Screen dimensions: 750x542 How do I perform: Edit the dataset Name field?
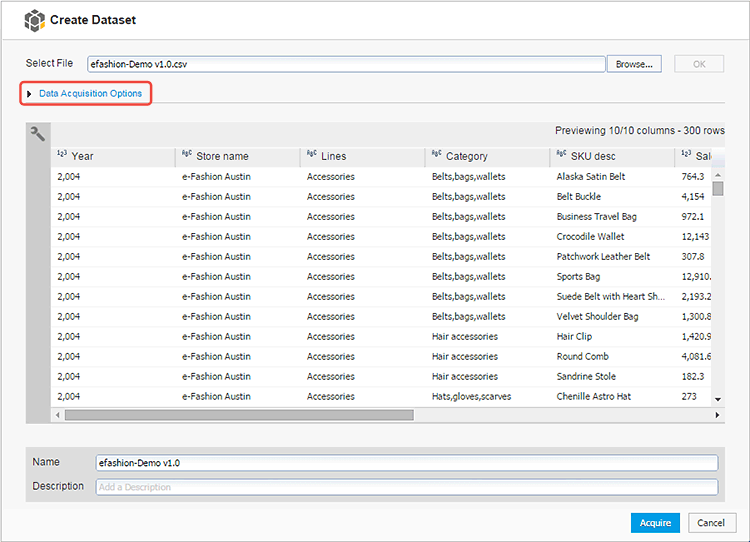tap(406, 463)
